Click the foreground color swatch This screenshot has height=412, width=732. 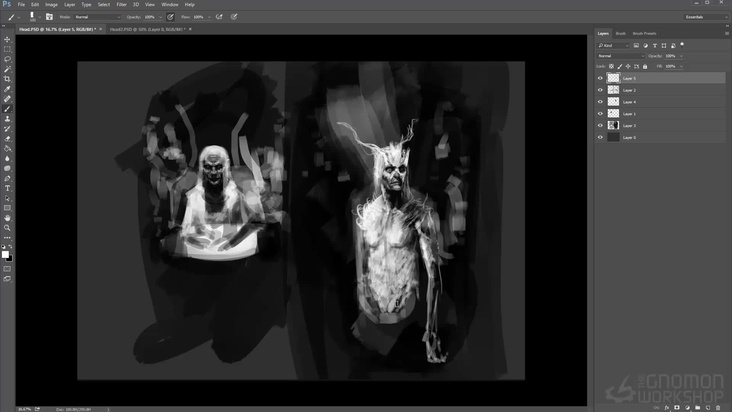5,254
